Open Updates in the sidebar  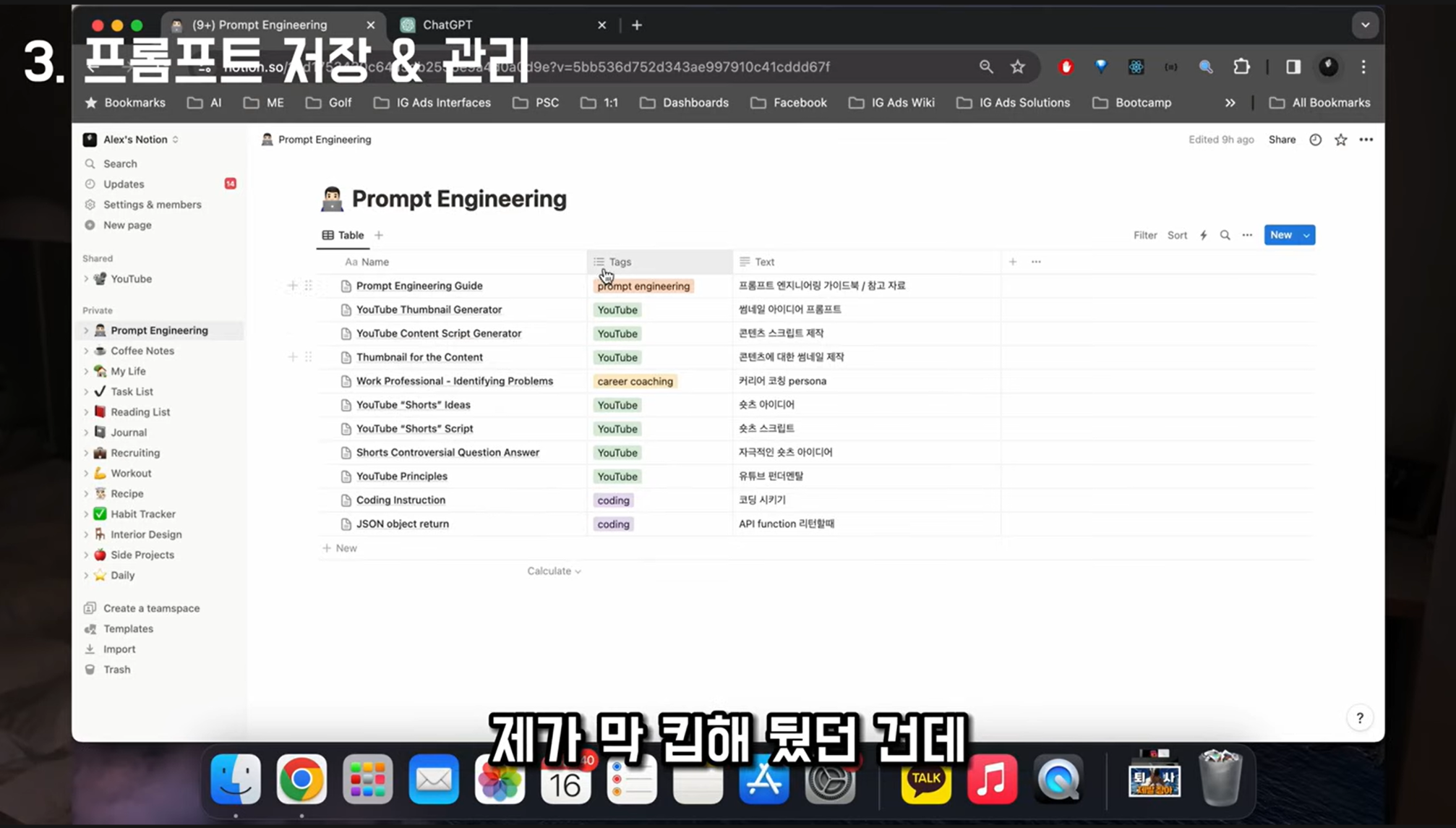(x=124, y=184)
